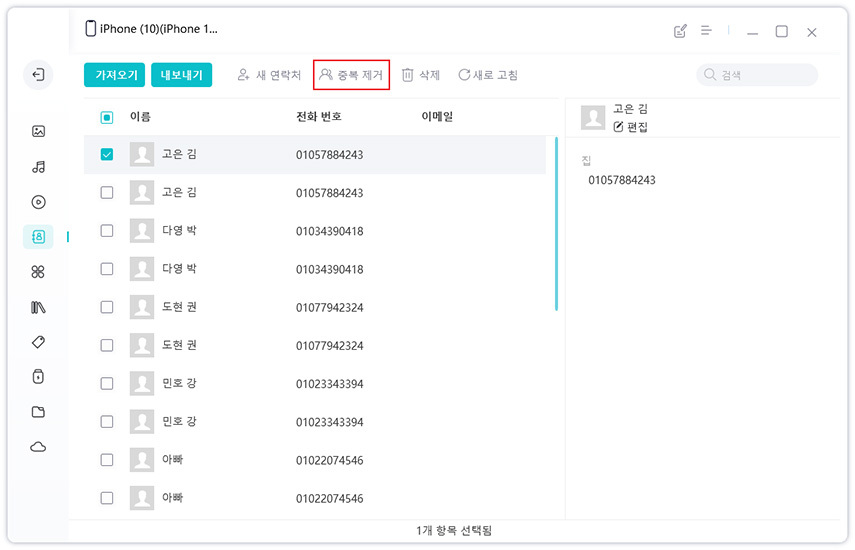Screen dimensions: 855x550
Task: Click the refresh arrow icon by 새로 고침
Action: click(x=464, y=75)
